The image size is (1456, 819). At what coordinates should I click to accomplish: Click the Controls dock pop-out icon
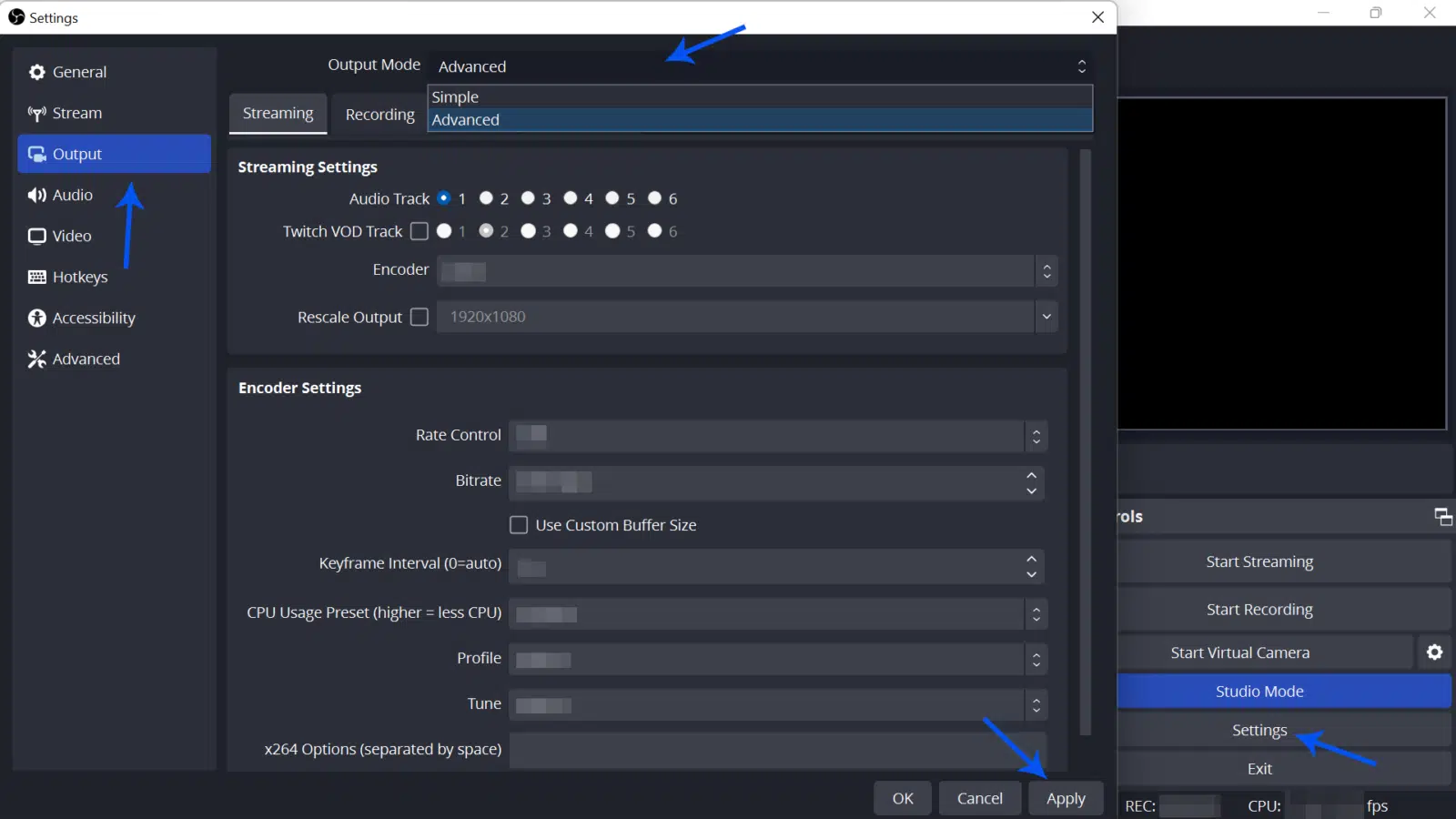(x=1443, y=517)
